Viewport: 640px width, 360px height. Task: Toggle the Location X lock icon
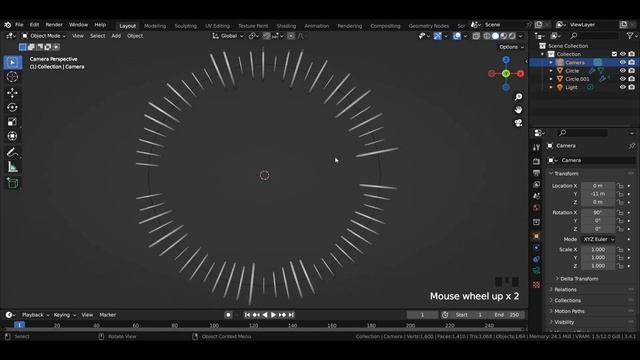click(620, 186)
